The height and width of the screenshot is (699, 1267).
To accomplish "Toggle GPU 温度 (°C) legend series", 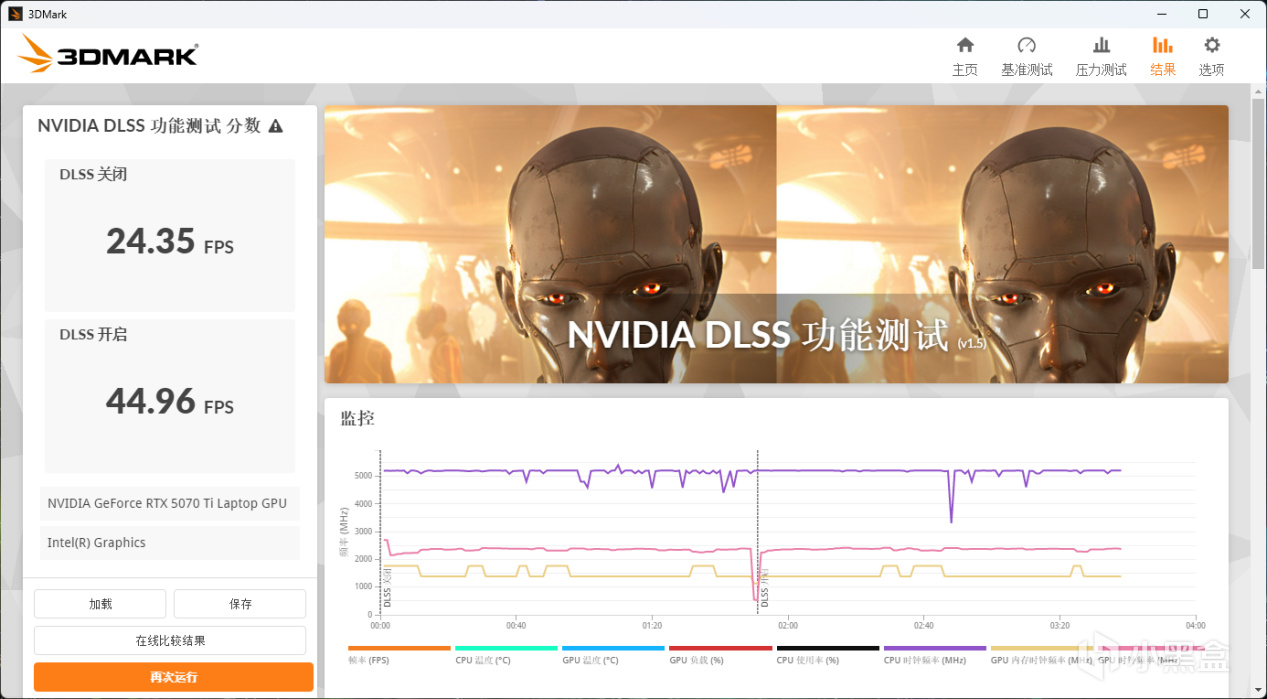I will pyautogui.click(x=613, y=654).
